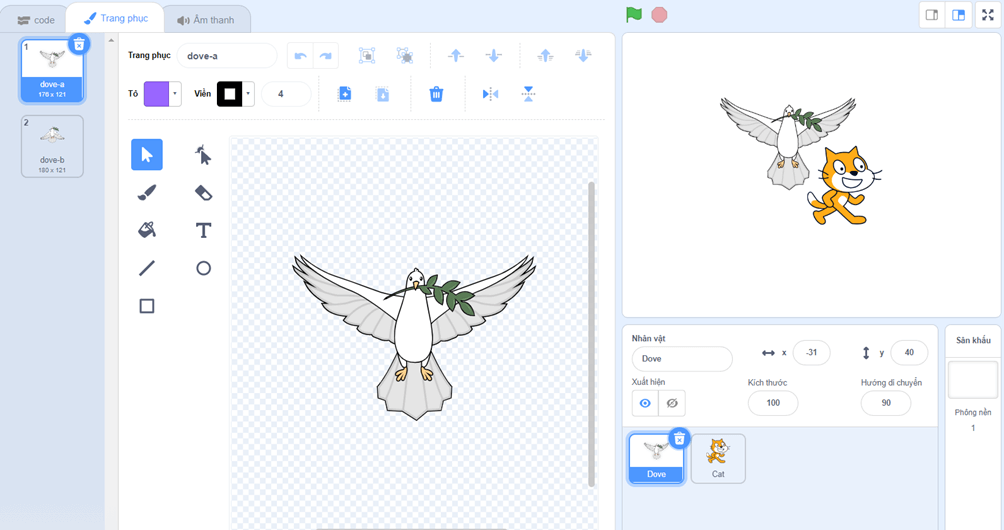The image size is (1004, 530).
Task: Click the costume list scroll up arrow
Action: (111, 40)
